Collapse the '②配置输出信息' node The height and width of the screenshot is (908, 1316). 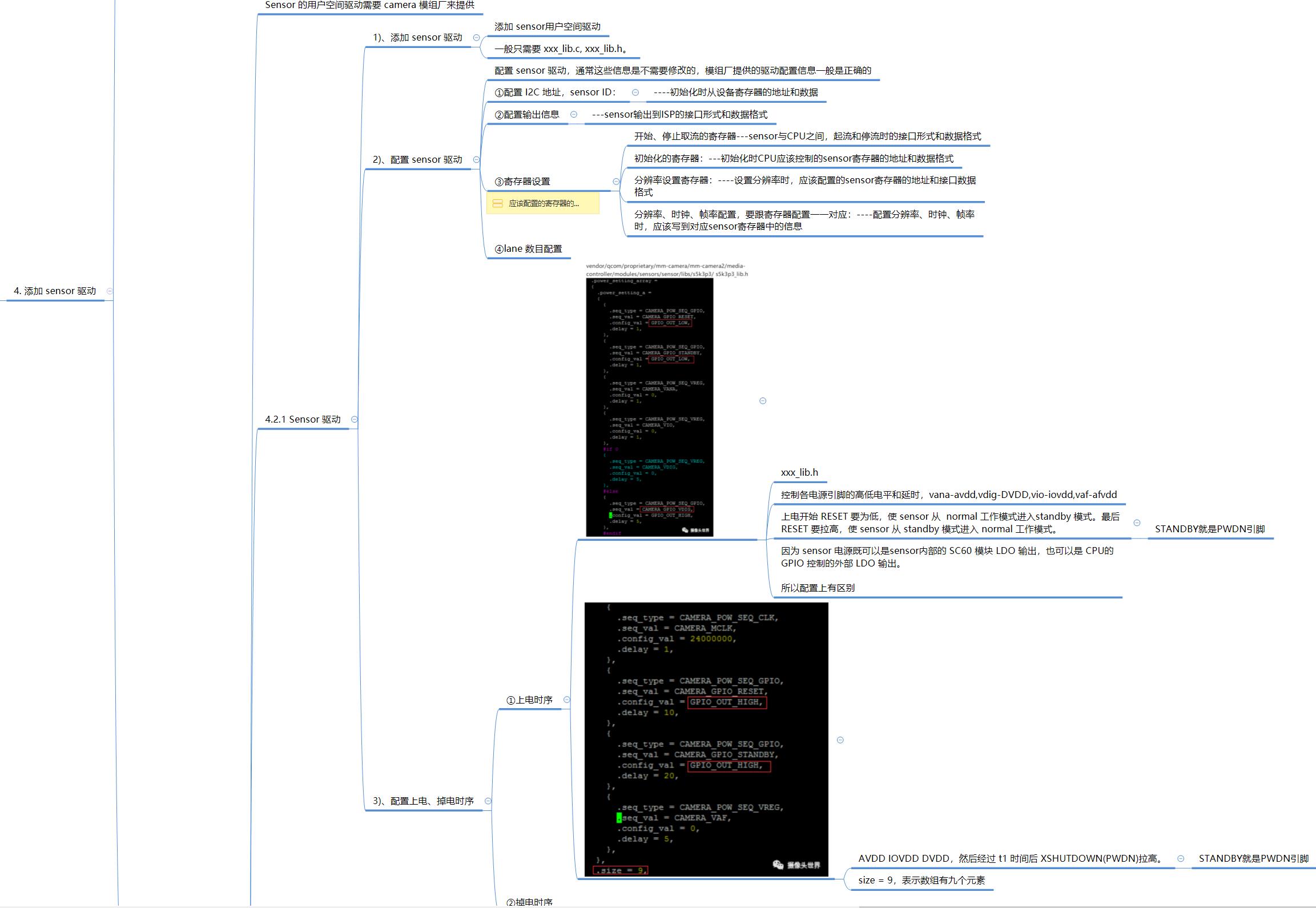574,115
